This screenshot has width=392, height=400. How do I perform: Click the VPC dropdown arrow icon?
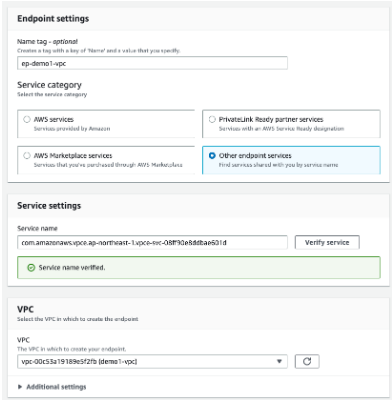(x=279, y=361)
